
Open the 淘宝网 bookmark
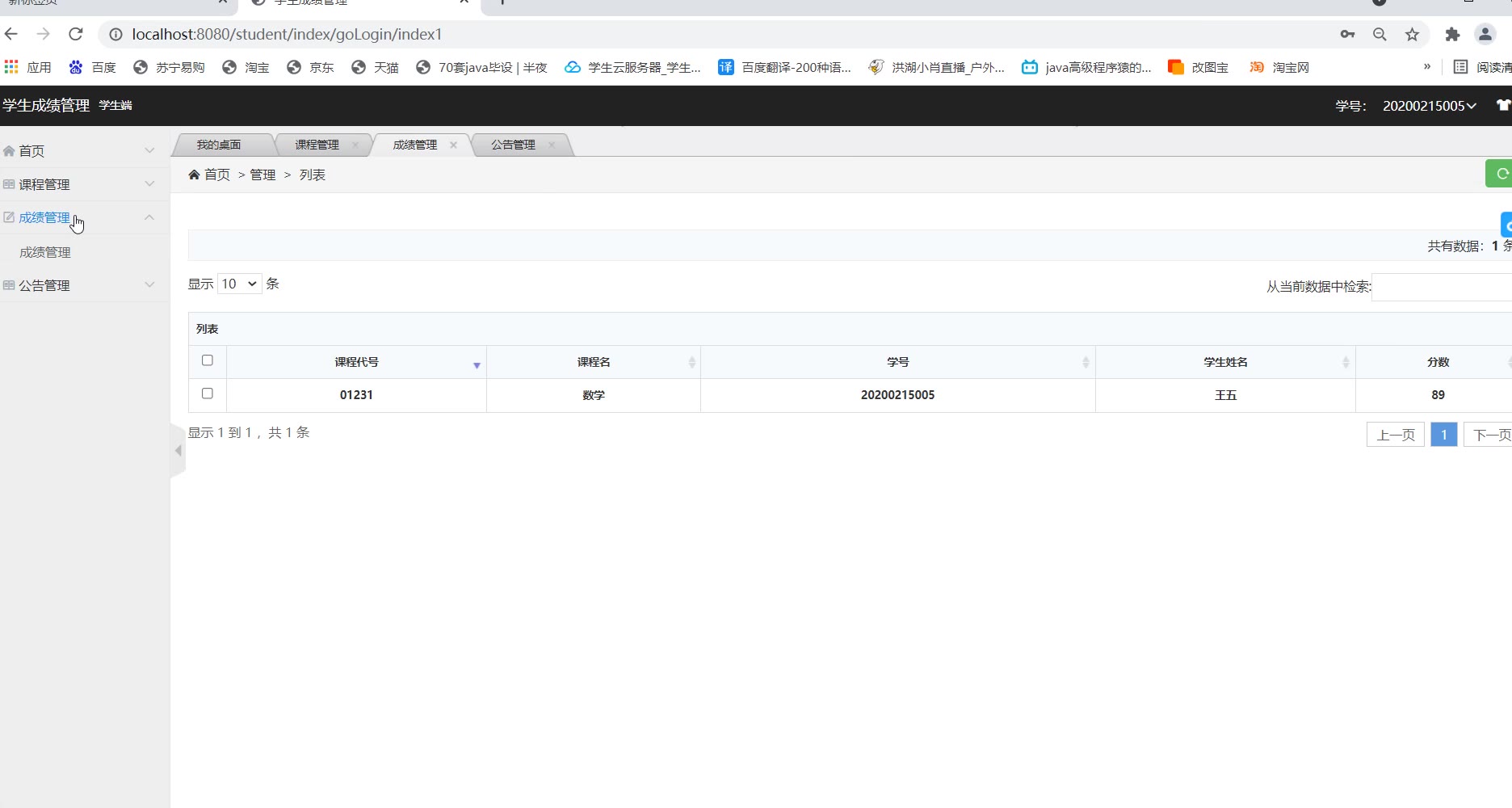(1279, 67)
